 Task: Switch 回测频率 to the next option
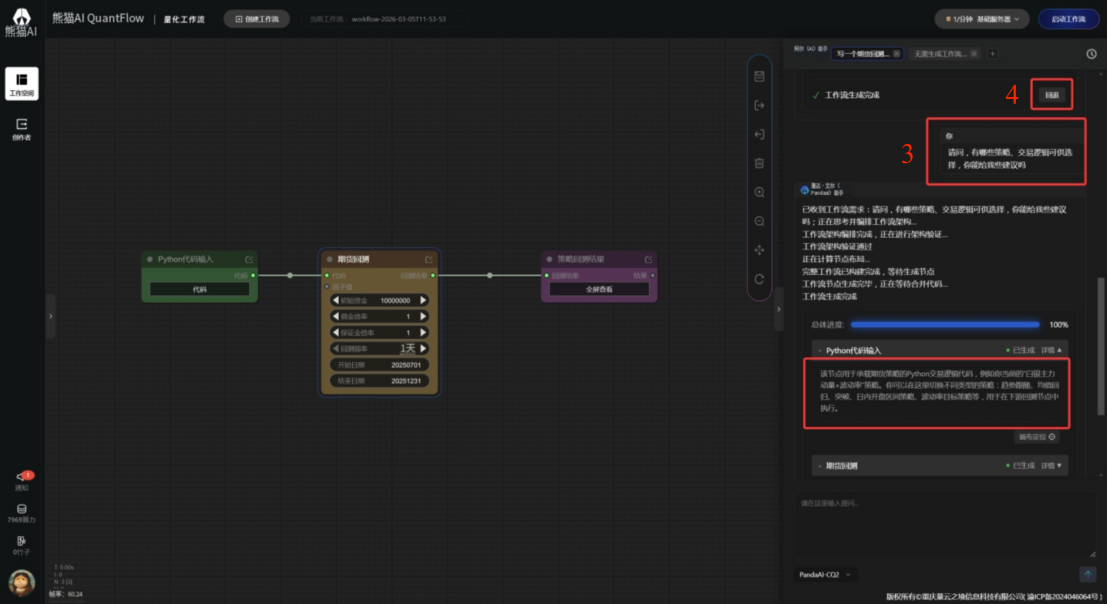[423, 348]
